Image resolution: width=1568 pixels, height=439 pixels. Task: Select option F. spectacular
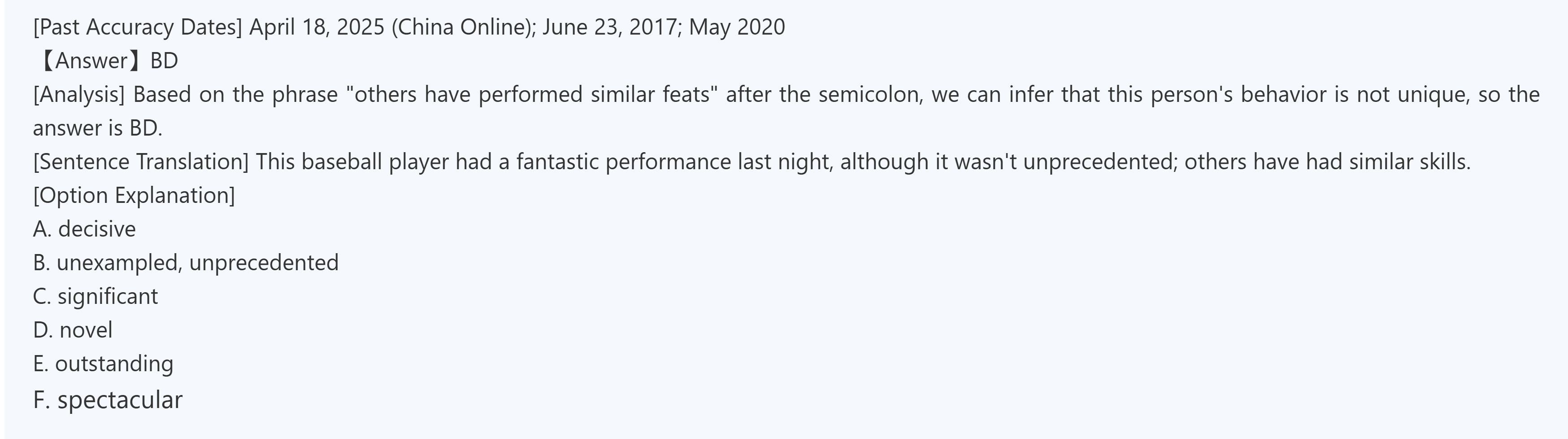click(x=108, y=400)
